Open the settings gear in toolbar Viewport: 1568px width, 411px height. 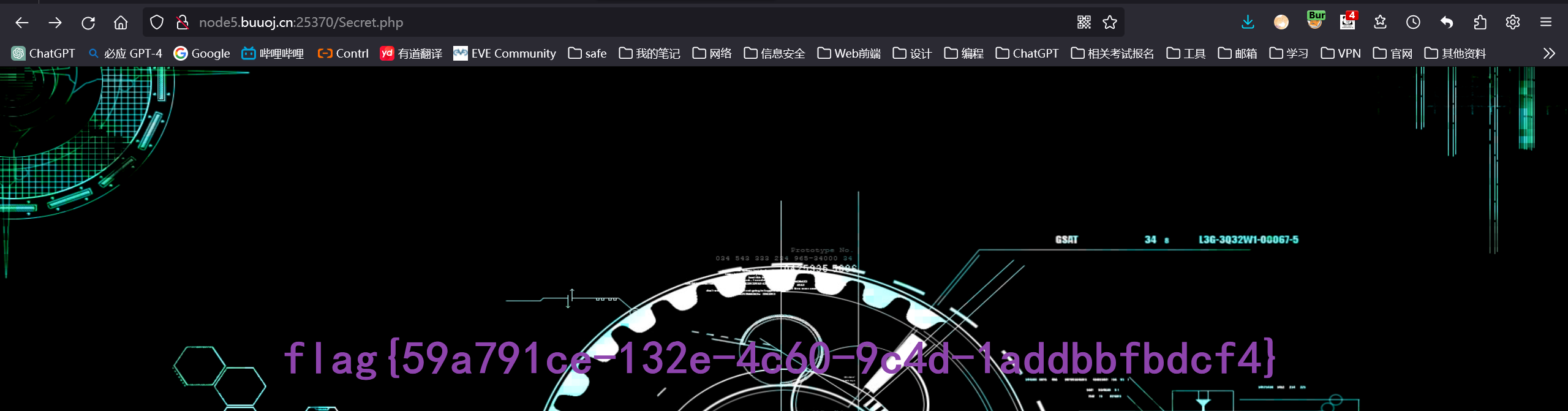(1513, 23)
